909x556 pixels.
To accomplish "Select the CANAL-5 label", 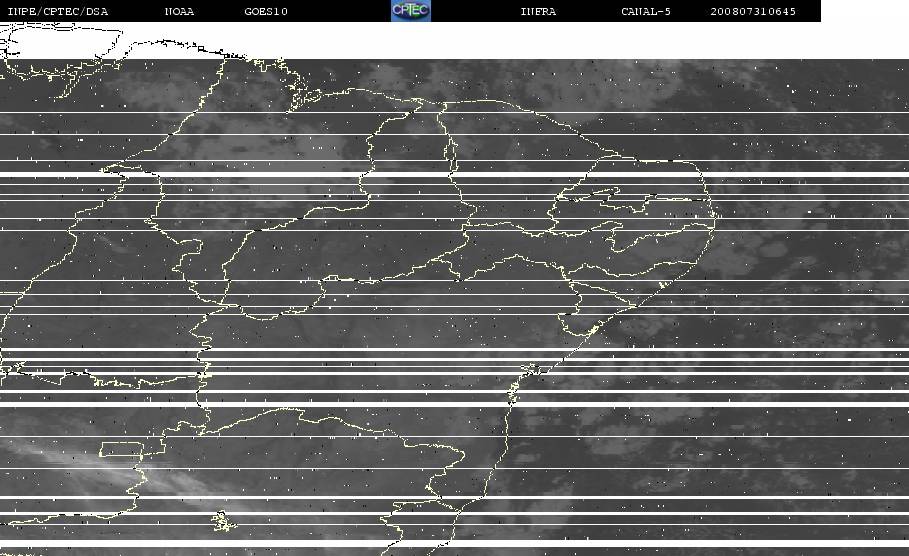I will pos(646,11).
